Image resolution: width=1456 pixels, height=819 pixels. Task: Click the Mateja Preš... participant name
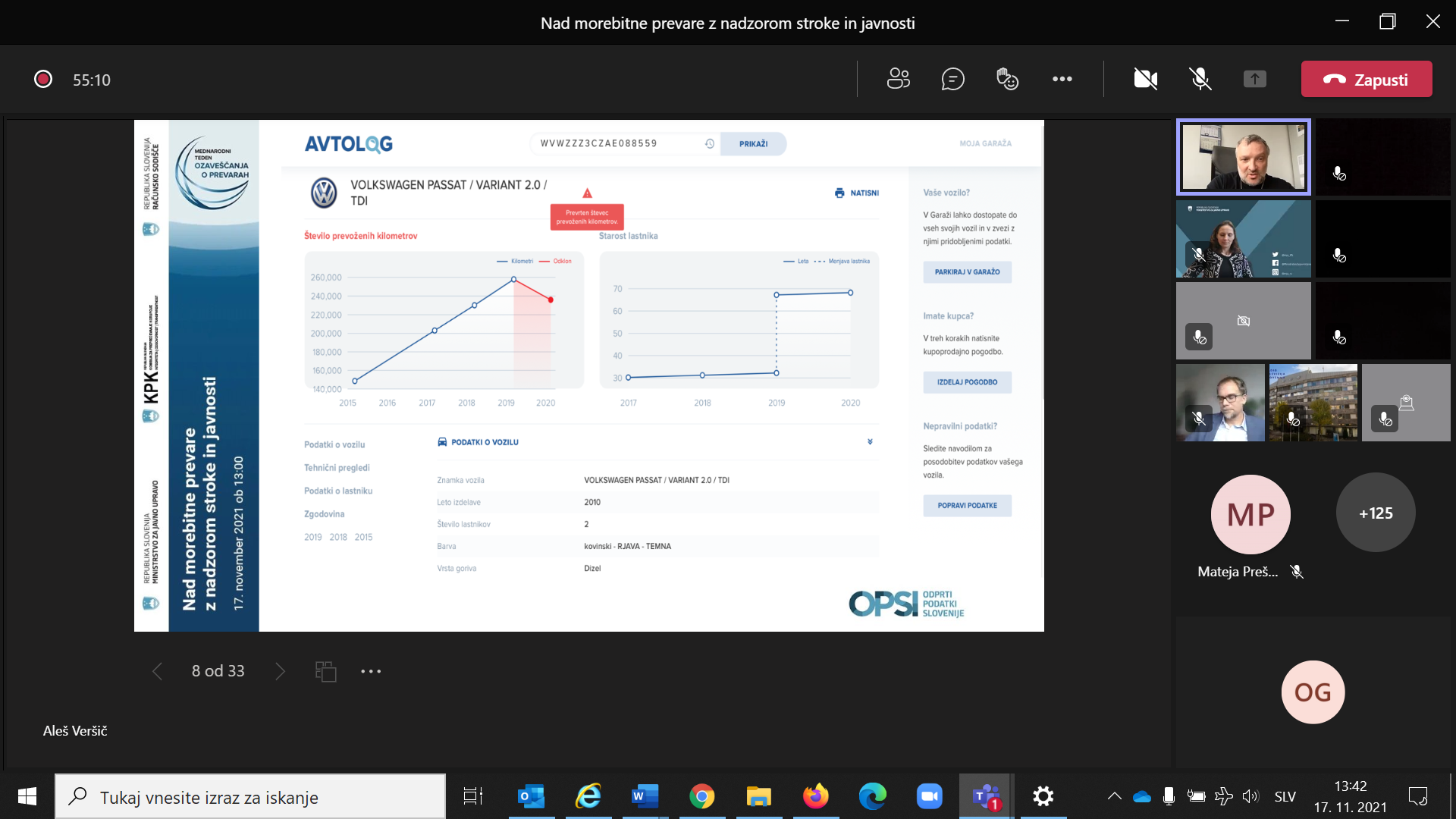[1238, 572]
